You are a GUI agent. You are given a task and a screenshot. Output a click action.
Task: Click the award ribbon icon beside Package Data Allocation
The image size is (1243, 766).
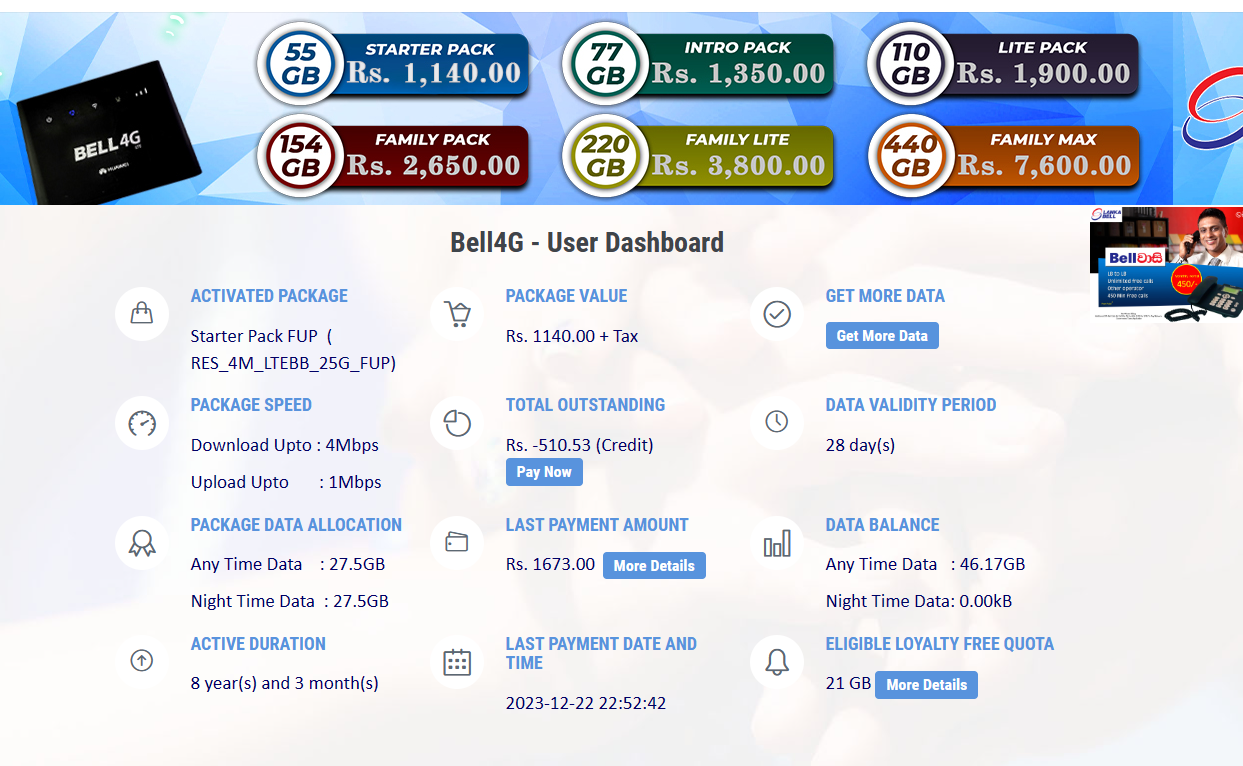pos(142,543)
